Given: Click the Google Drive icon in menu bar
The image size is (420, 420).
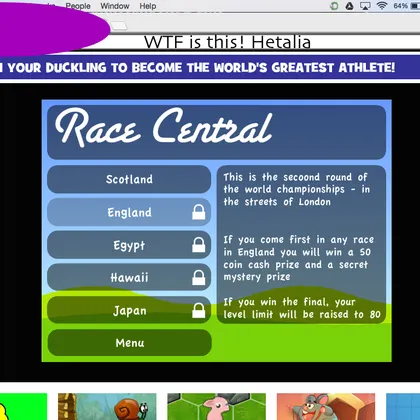Looking at the screenshot, I should coord(349,6).
